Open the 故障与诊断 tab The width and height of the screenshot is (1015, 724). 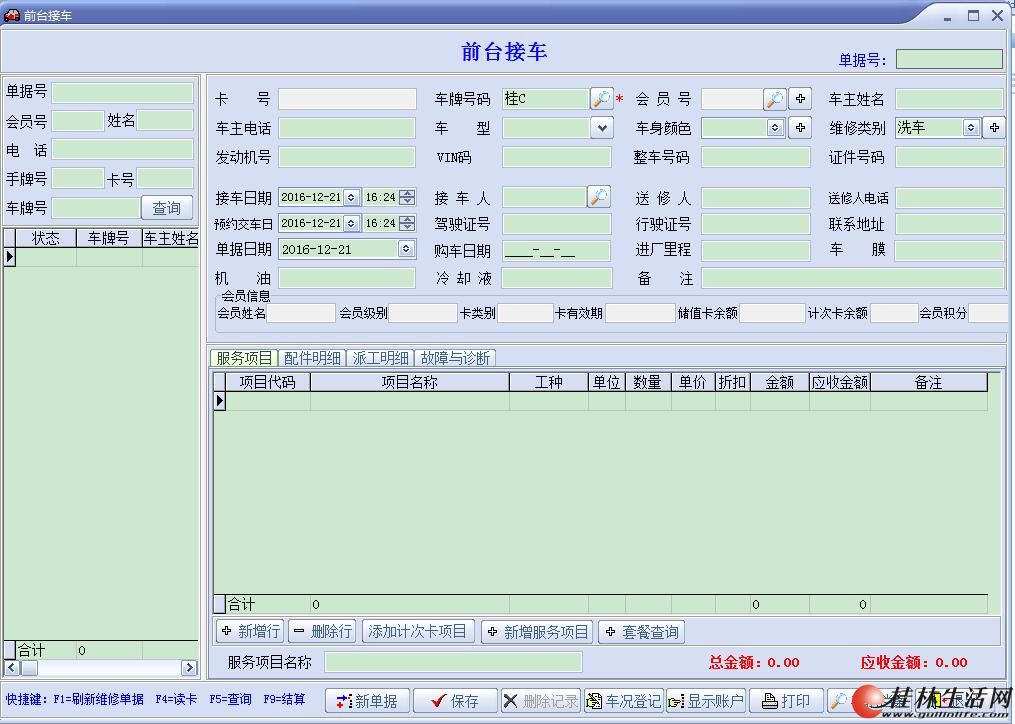(455, 358)
